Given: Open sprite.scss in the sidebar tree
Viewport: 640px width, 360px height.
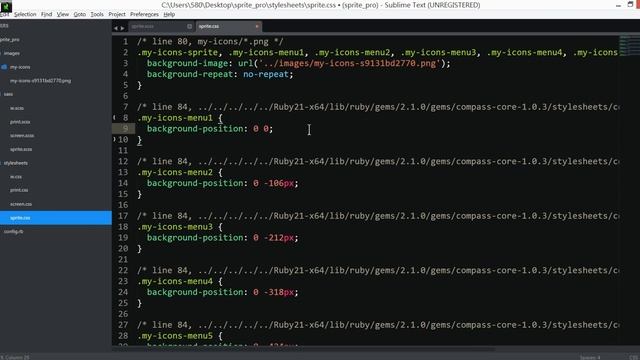Looking at the screenshot, I should tap(21, 149).
